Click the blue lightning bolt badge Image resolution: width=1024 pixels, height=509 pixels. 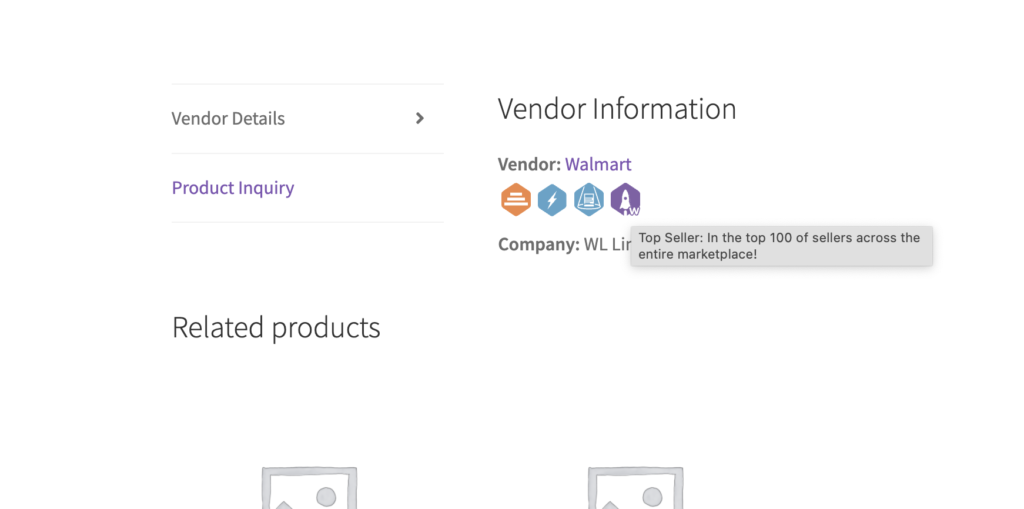[x=552, y=199]
